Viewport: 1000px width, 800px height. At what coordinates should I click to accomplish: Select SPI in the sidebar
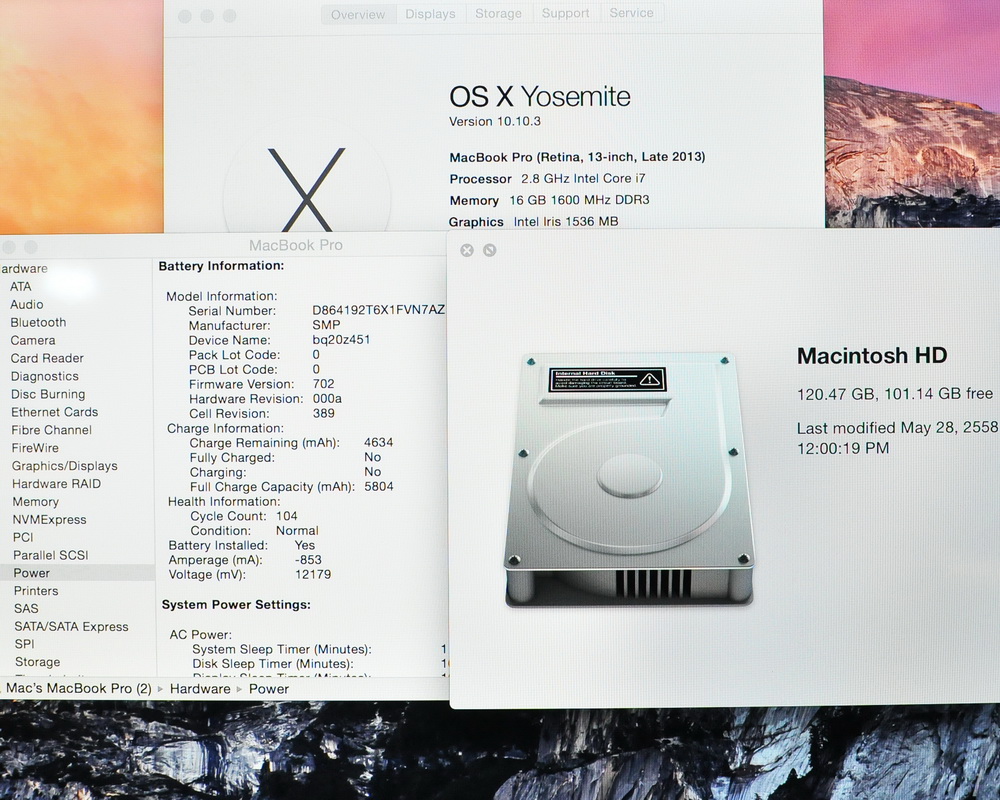(24, 644)
